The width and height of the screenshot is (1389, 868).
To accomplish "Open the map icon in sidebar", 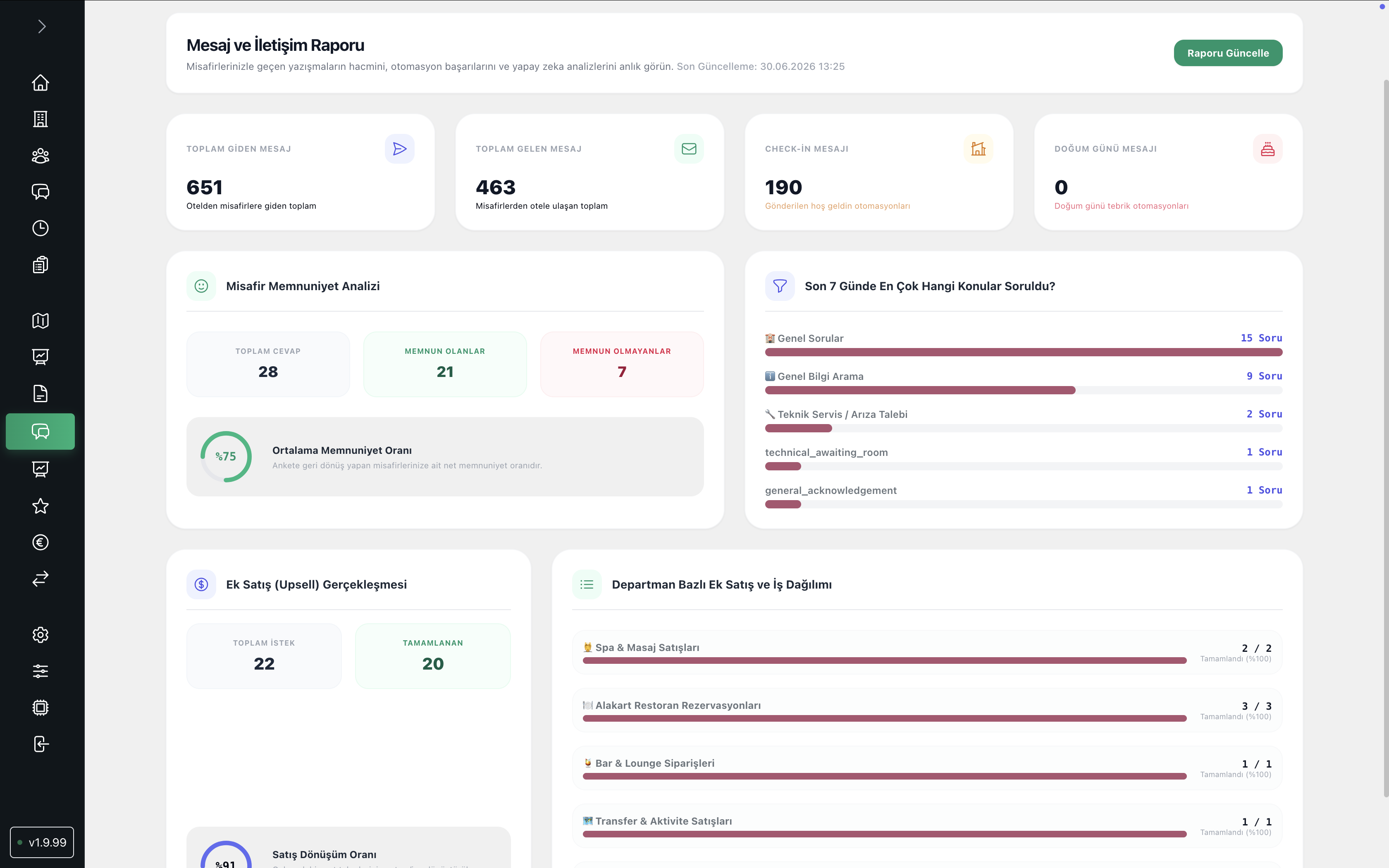I will 40,320.
